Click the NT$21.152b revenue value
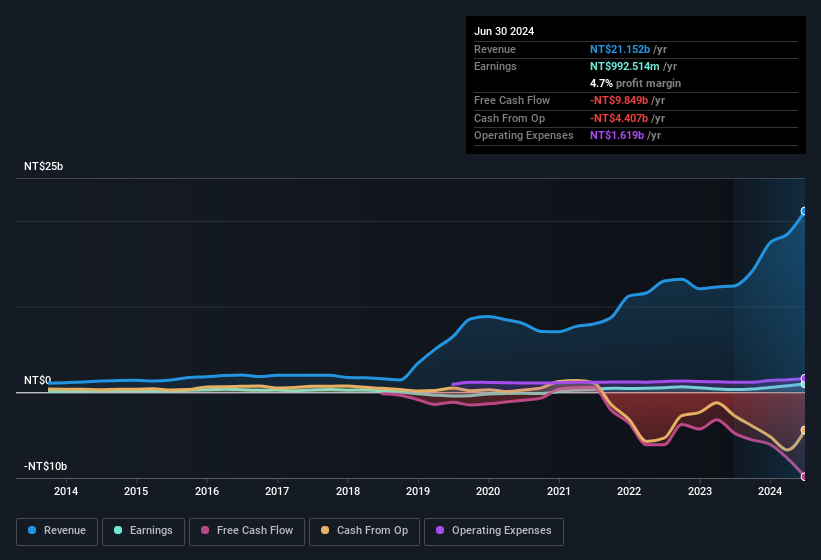This screenshot has width=821, height=560. 620,49
